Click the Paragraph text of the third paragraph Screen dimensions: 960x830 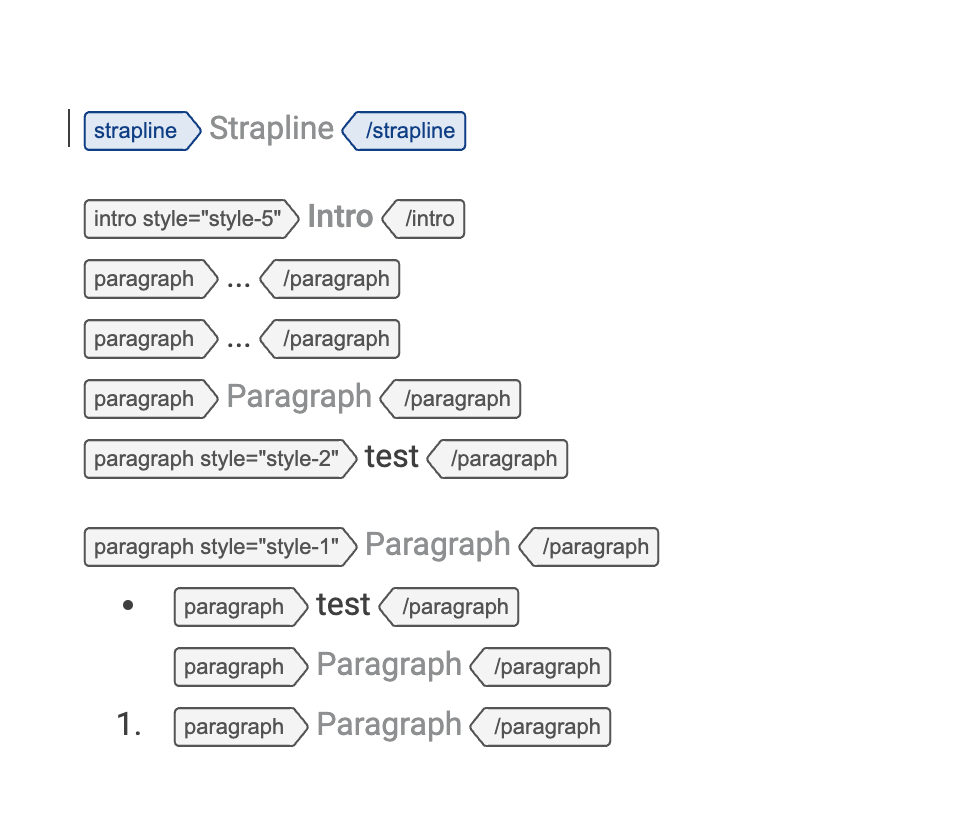tap(298, 397)
